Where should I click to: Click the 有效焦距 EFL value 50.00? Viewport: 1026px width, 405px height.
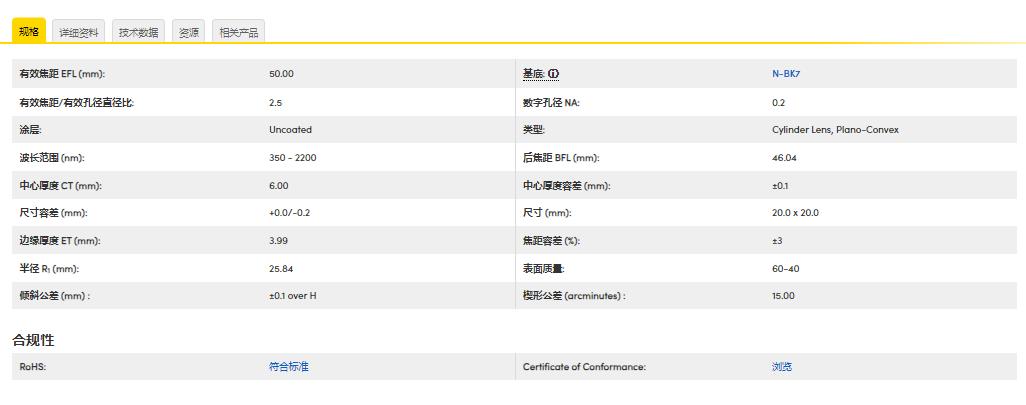281,74
